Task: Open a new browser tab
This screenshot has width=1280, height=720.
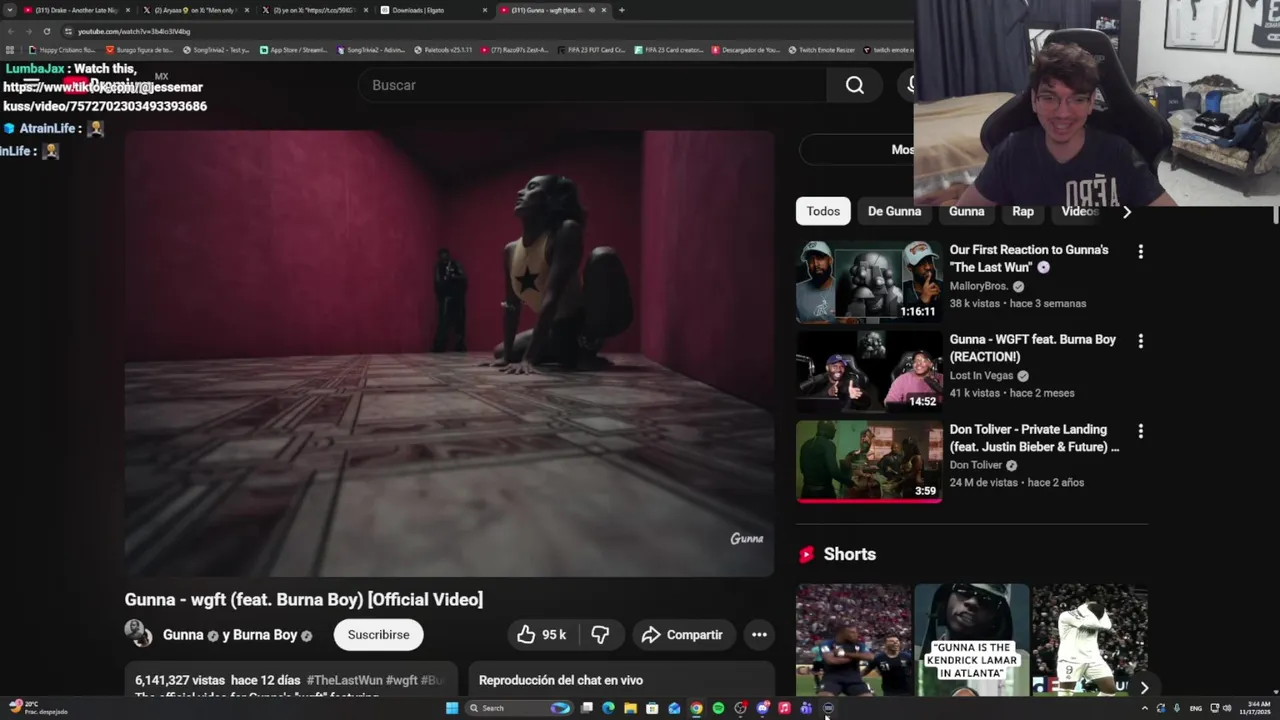Action: point(621,10)
